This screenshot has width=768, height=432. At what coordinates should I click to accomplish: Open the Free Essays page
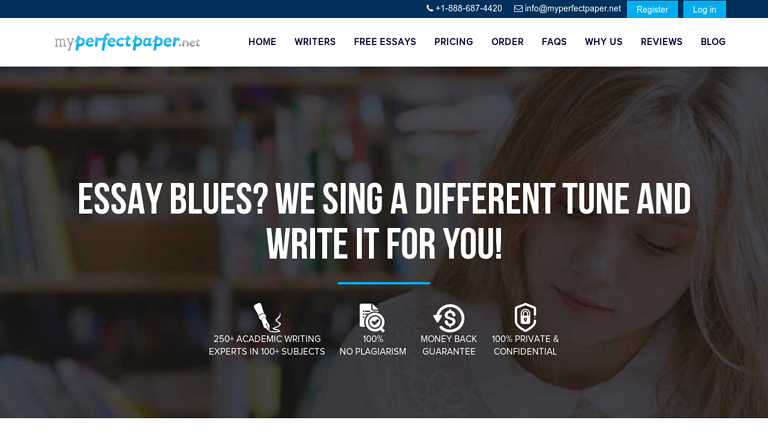(x=385, y=42)
